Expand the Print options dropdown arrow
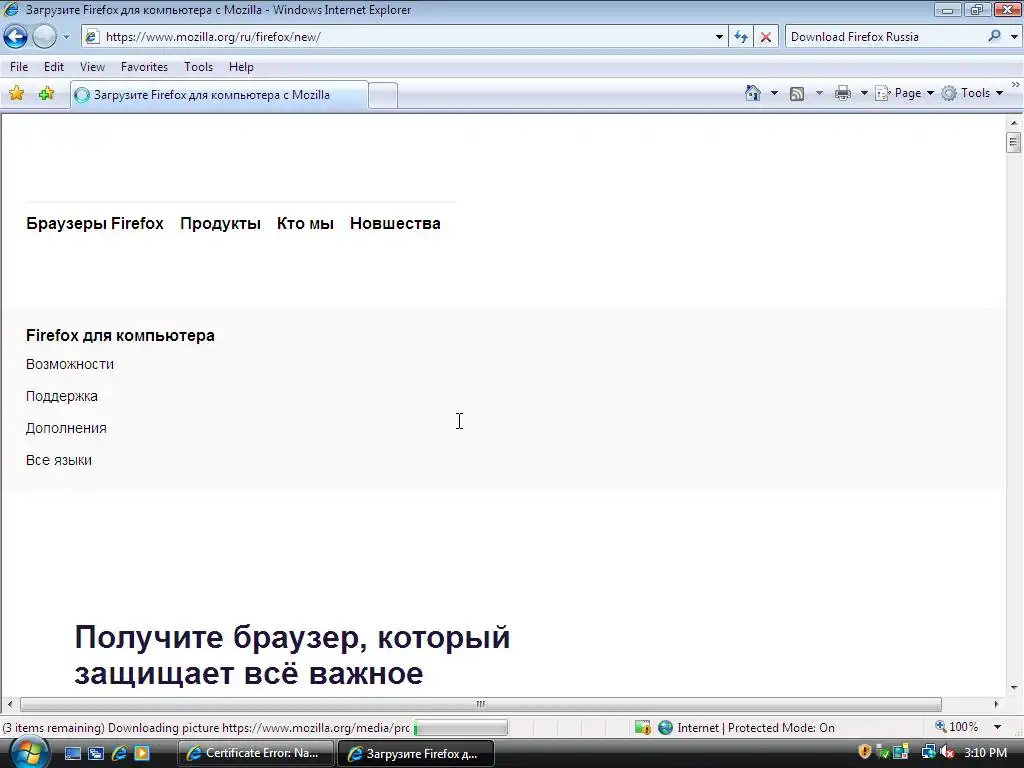This screenshot has height=768, width=1024. pos(863,93)
